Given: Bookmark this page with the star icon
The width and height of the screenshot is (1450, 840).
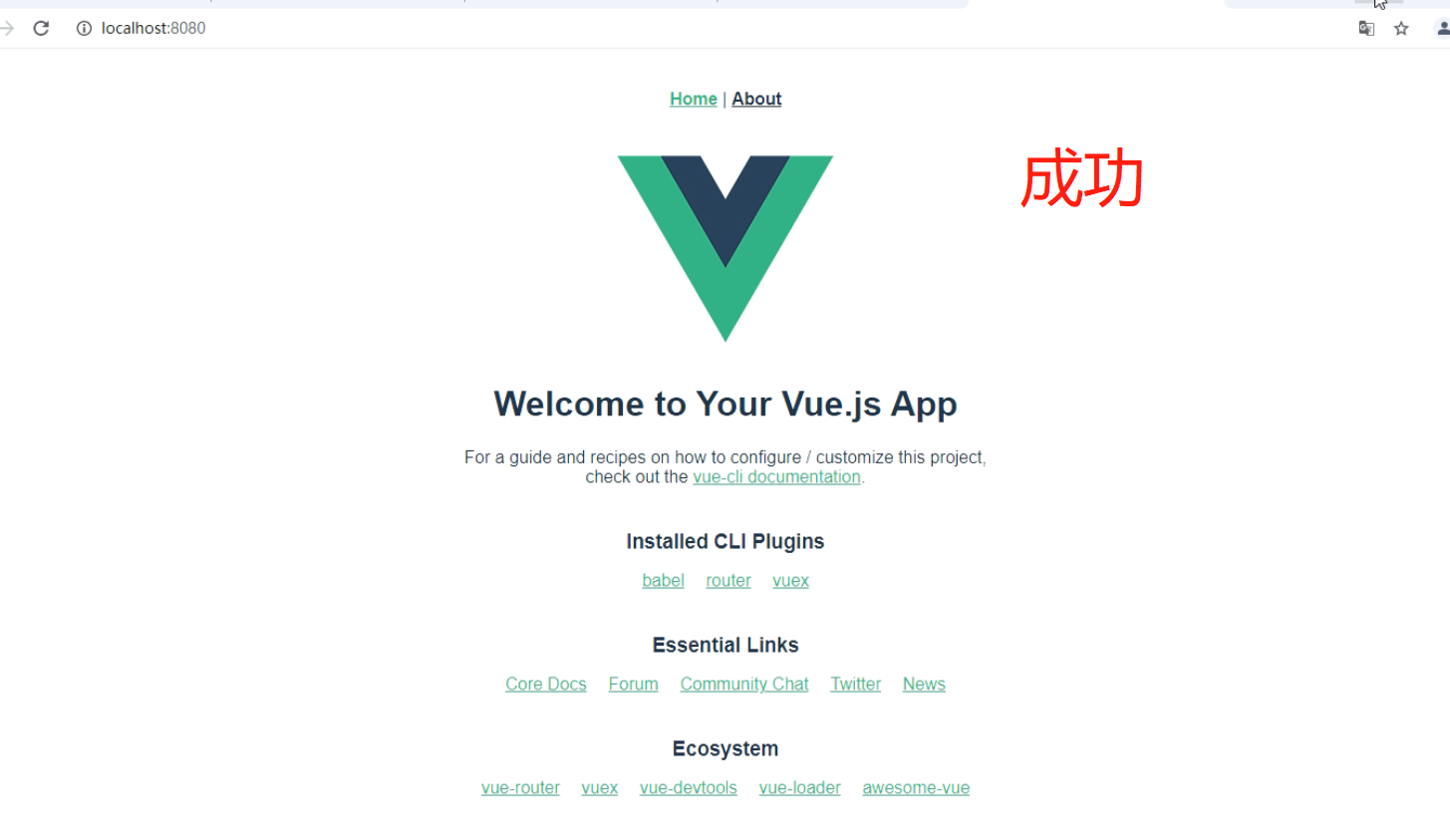Looking at the screenshot, I should tap(1401, 28).
